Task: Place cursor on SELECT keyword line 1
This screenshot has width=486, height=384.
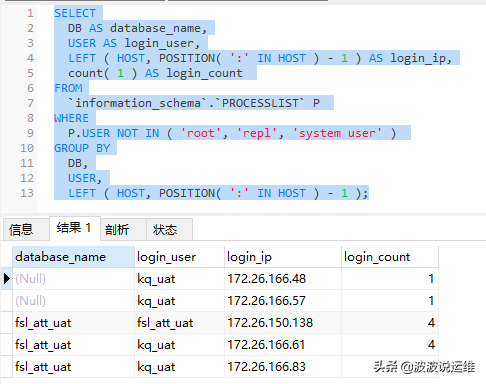Action: tap(75, 13)
